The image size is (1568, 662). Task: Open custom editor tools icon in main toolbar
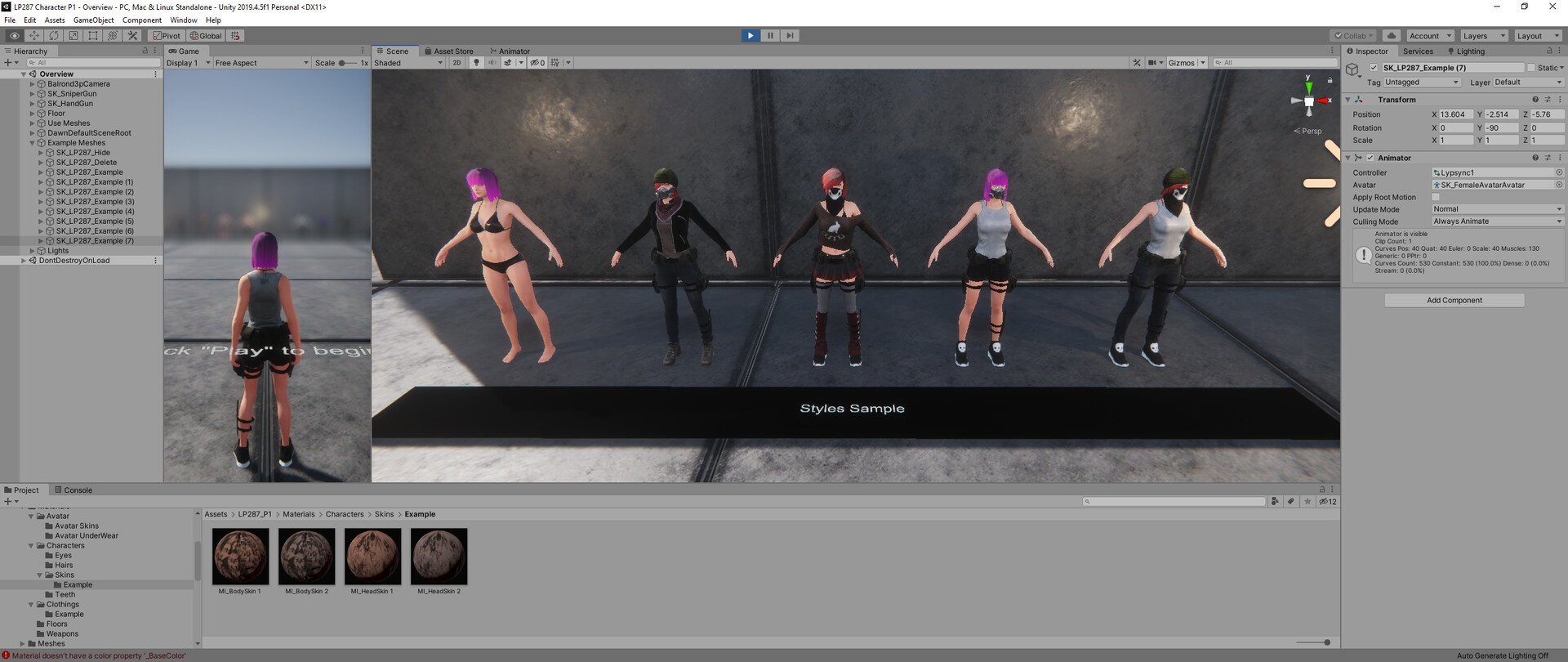pyautogui.click(x=132, y=36)
